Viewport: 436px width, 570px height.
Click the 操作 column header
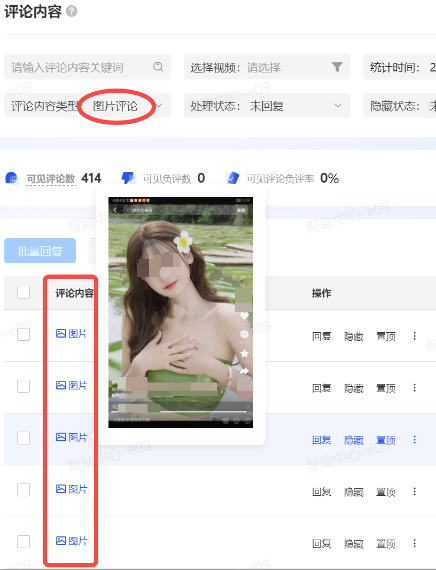pyautogui.click(x=321, y=293)
